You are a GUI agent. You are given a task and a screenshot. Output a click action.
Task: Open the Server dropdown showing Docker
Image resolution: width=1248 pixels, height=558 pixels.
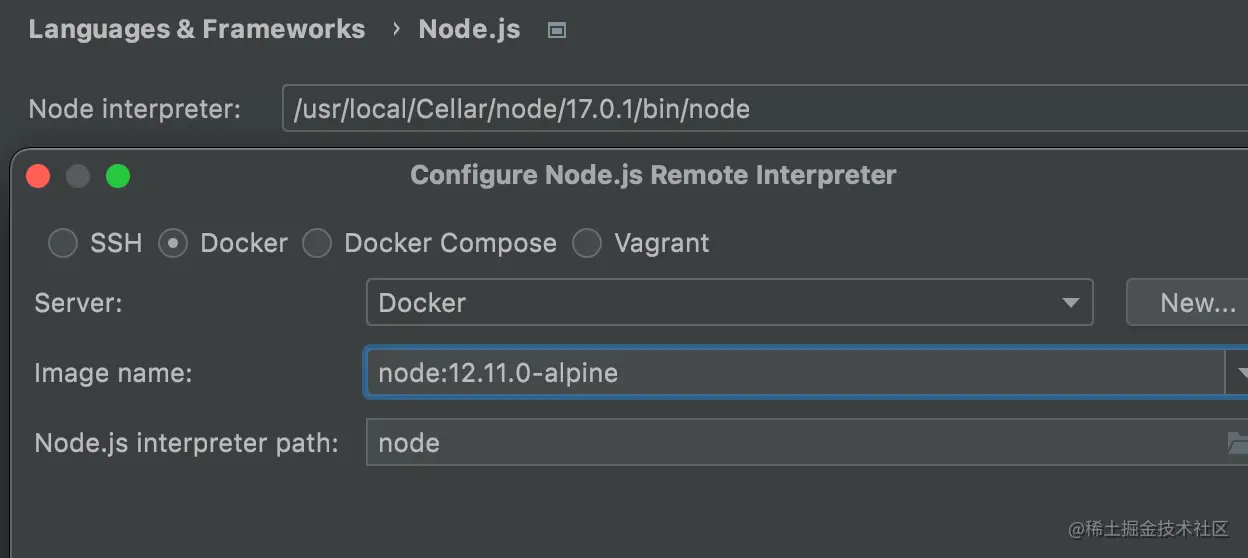tap(730, 303)
